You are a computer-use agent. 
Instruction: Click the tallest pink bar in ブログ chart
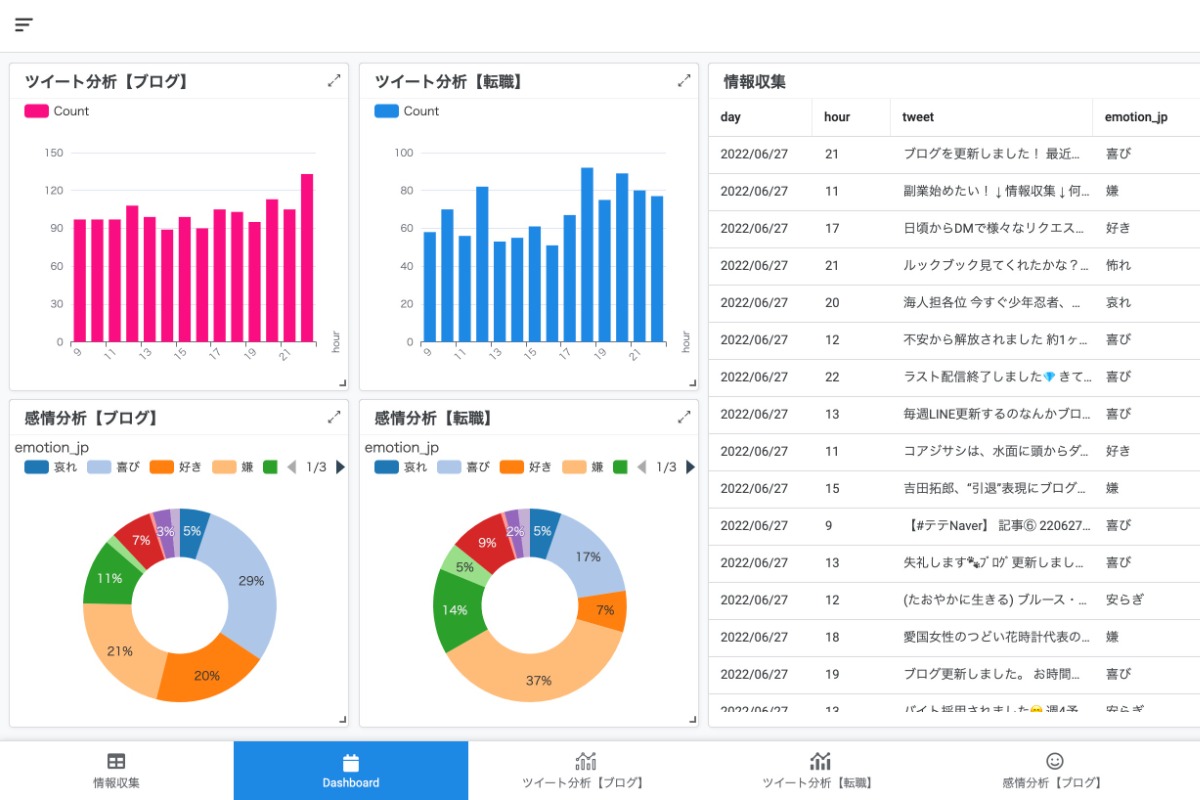(x=307, y=257)
